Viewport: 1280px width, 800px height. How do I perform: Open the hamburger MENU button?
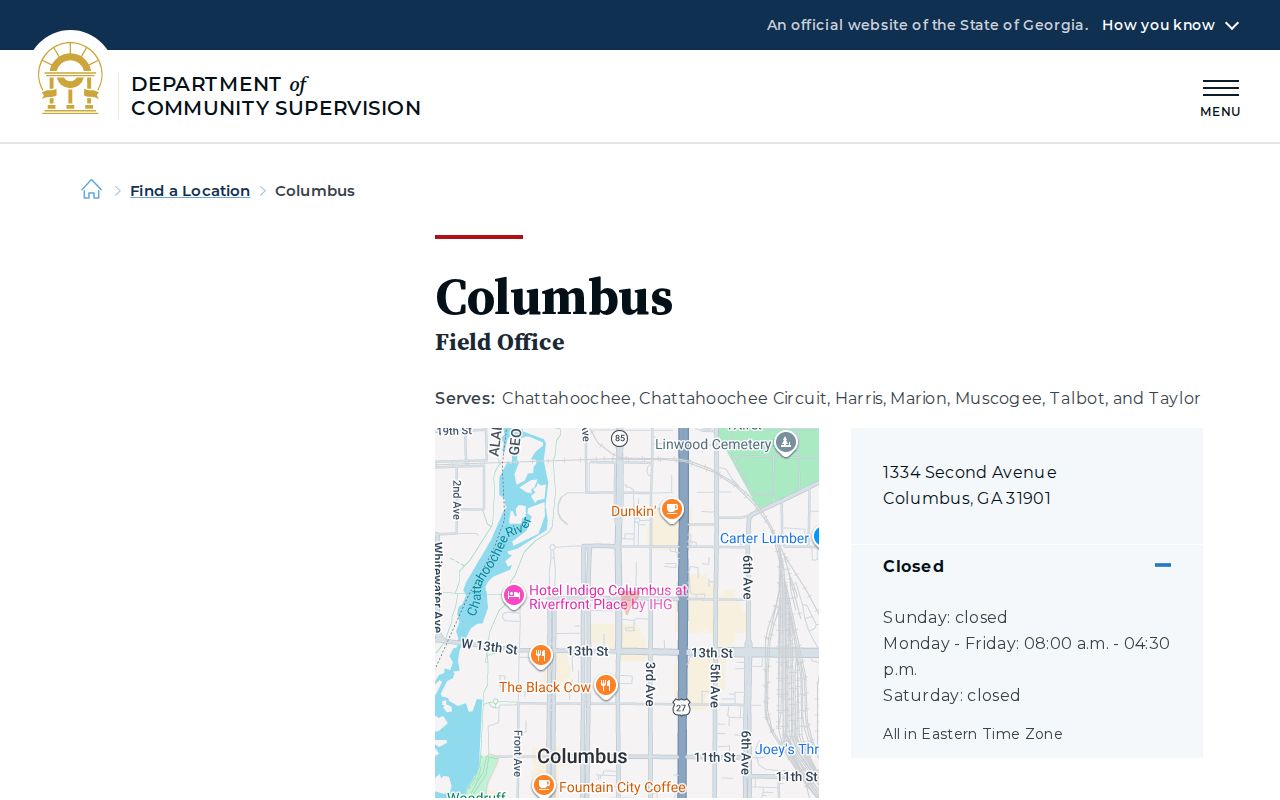pos(1220,98)
